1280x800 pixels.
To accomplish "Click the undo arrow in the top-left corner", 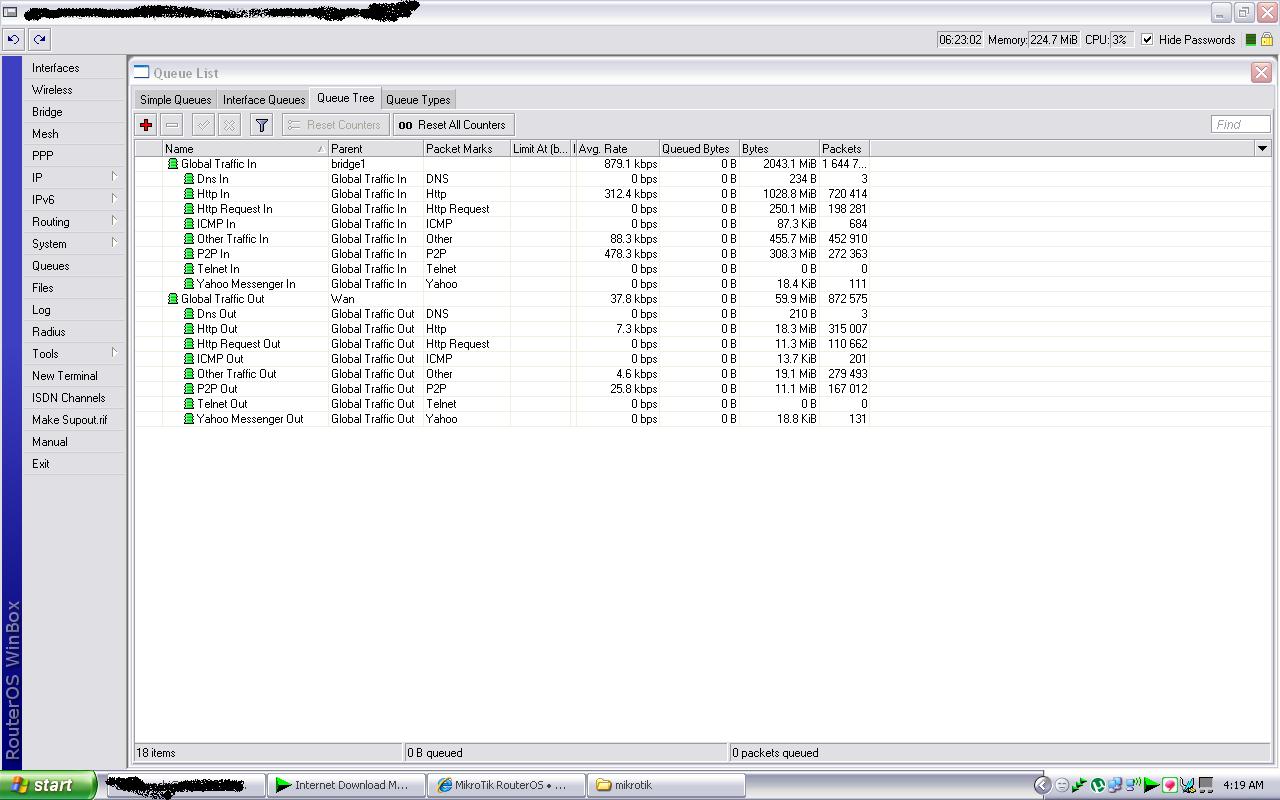I will pos(13,39).
